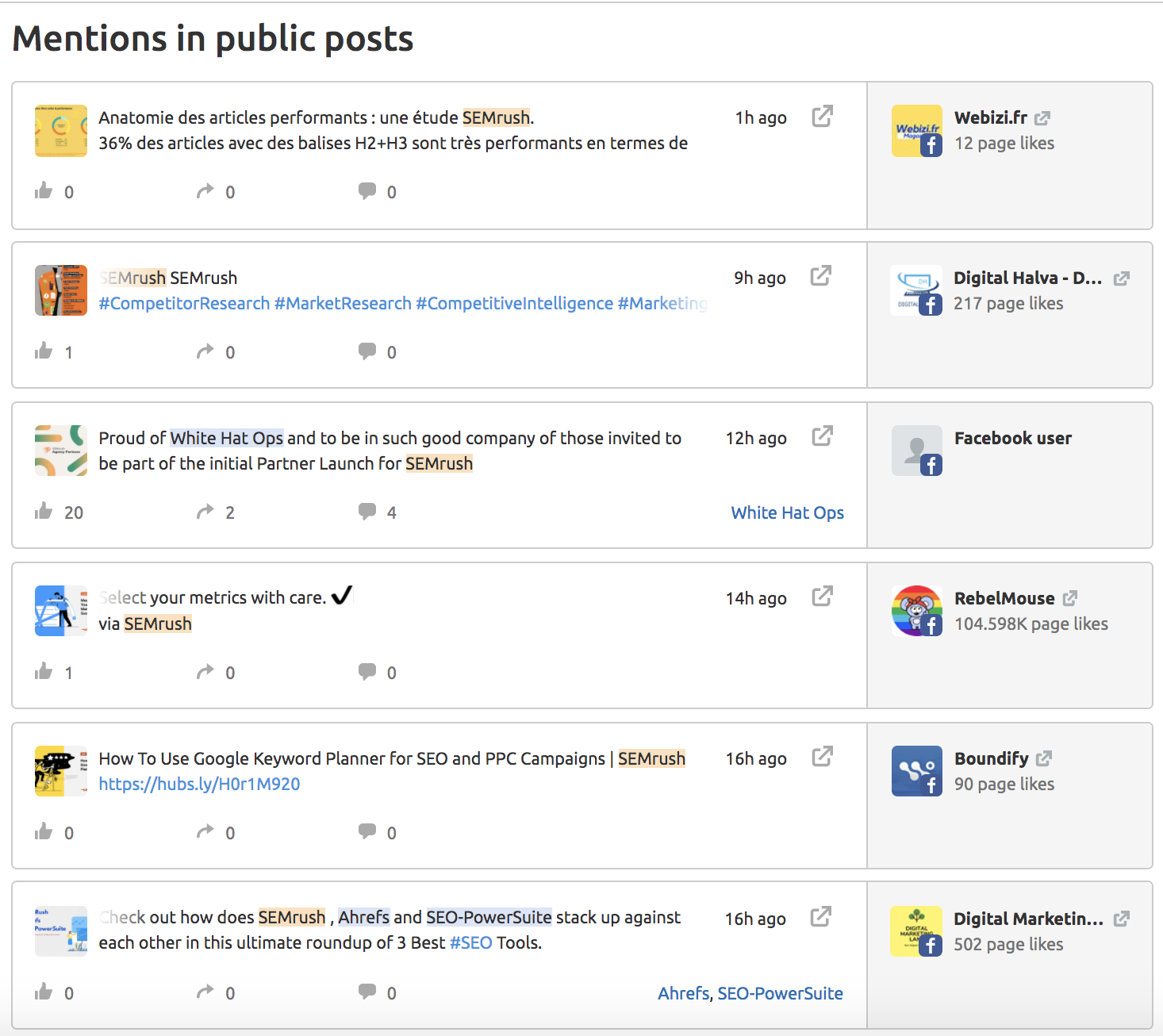Open Webizi.fr page via external icon
Image resolution: width=1163 pixels, height=1036 pixels.
[x=1042, y=118]
